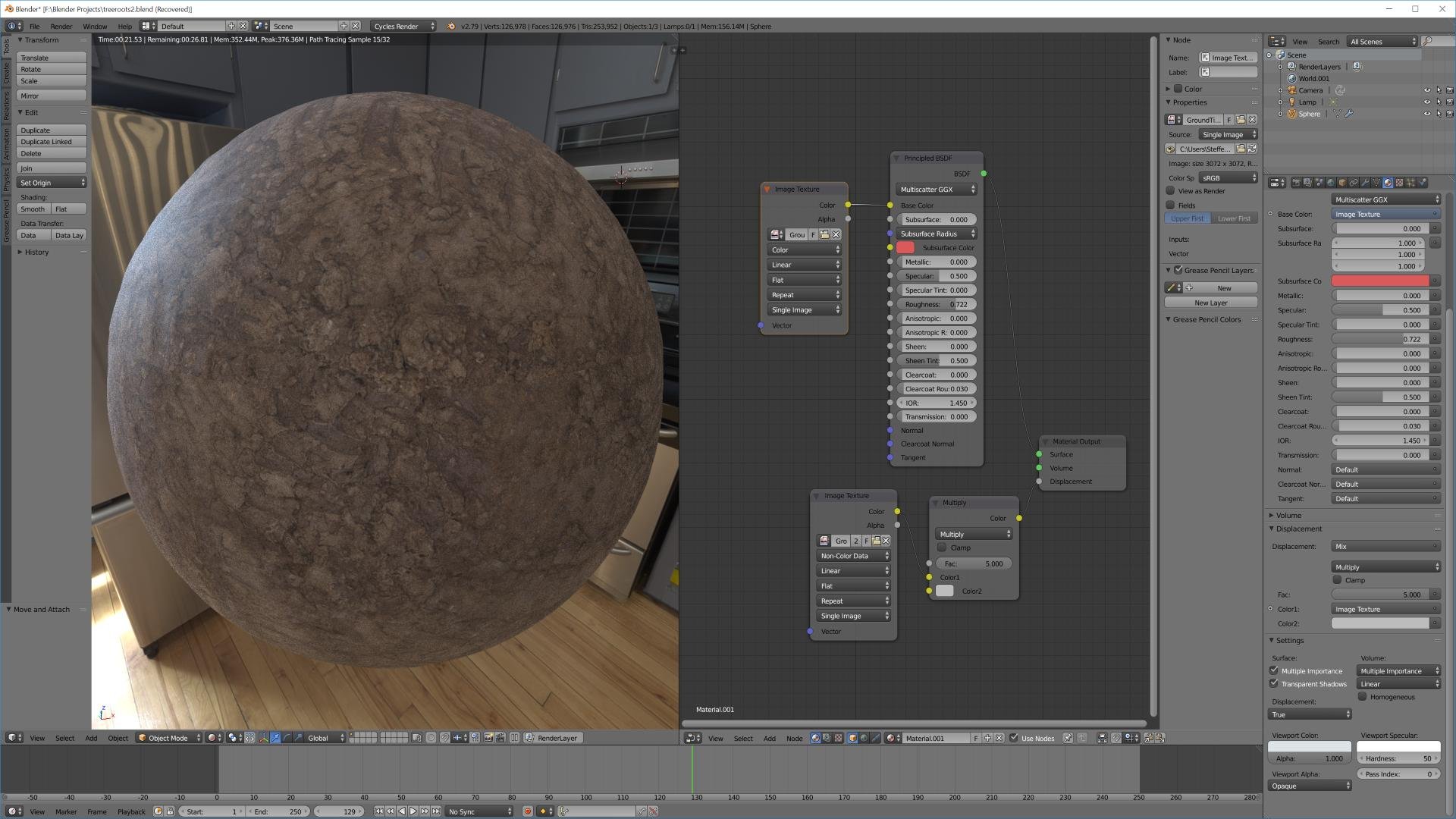
Task: Click the Subsurface Color red swatch
Action: (x=905, y=247)
